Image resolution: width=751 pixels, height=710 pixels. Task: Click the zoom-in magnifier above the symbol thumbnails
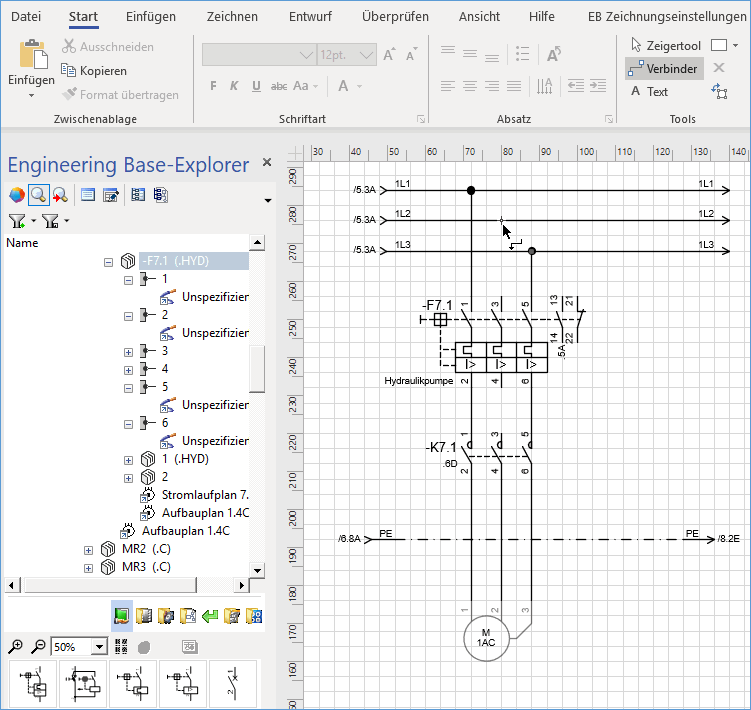point(15,646)
